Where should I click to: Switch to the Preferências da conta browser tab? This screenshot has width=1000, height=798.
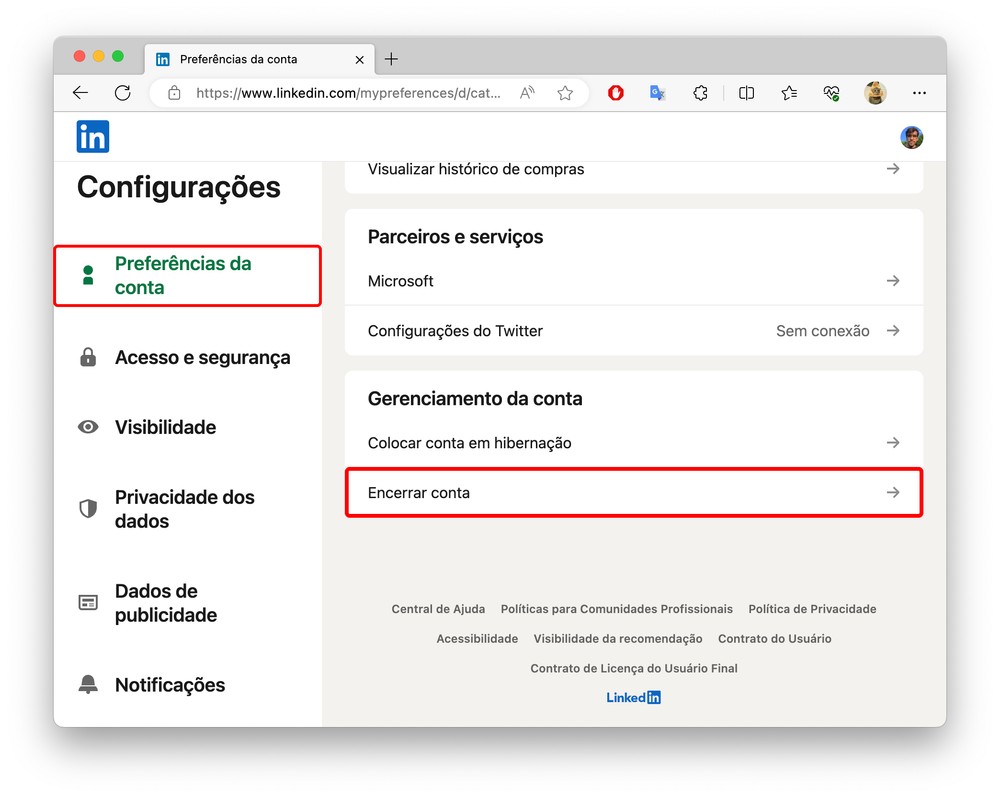(x=260, y=59)
